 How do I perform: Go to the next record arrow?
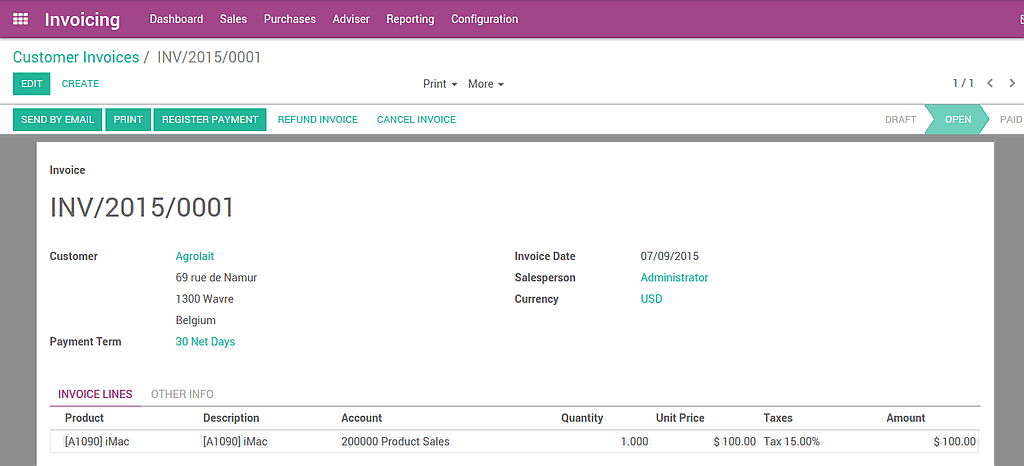pos(1012,84)
